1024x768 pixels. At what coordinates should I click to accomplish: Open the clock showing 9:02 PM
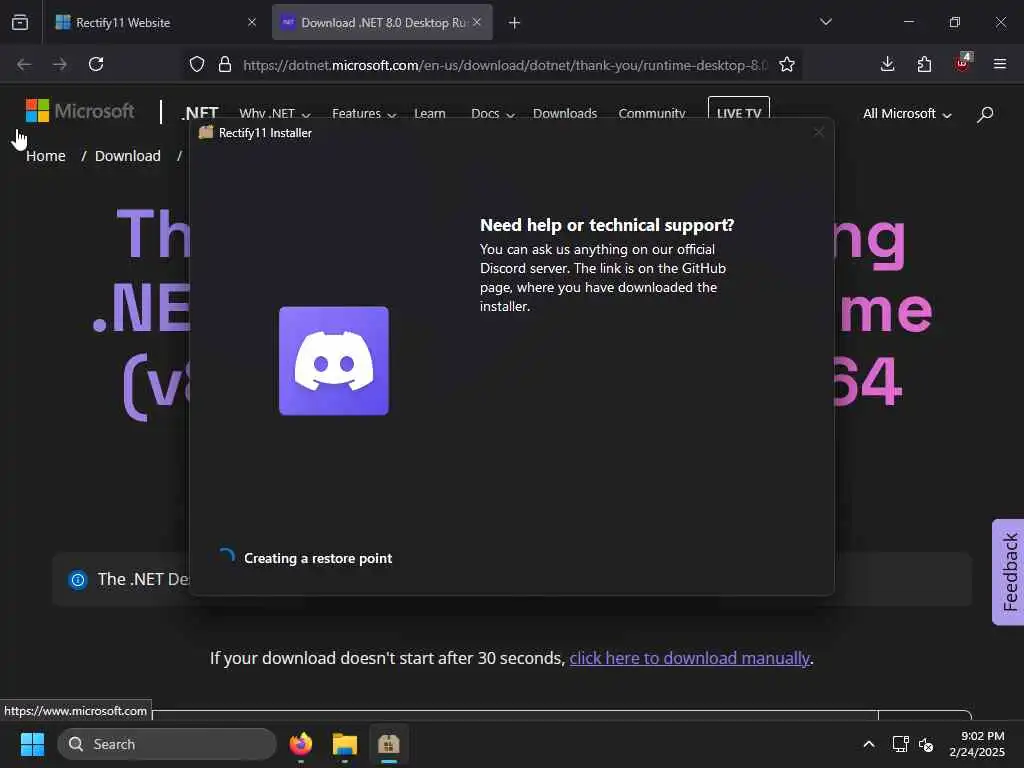click(x=976, y=744)
